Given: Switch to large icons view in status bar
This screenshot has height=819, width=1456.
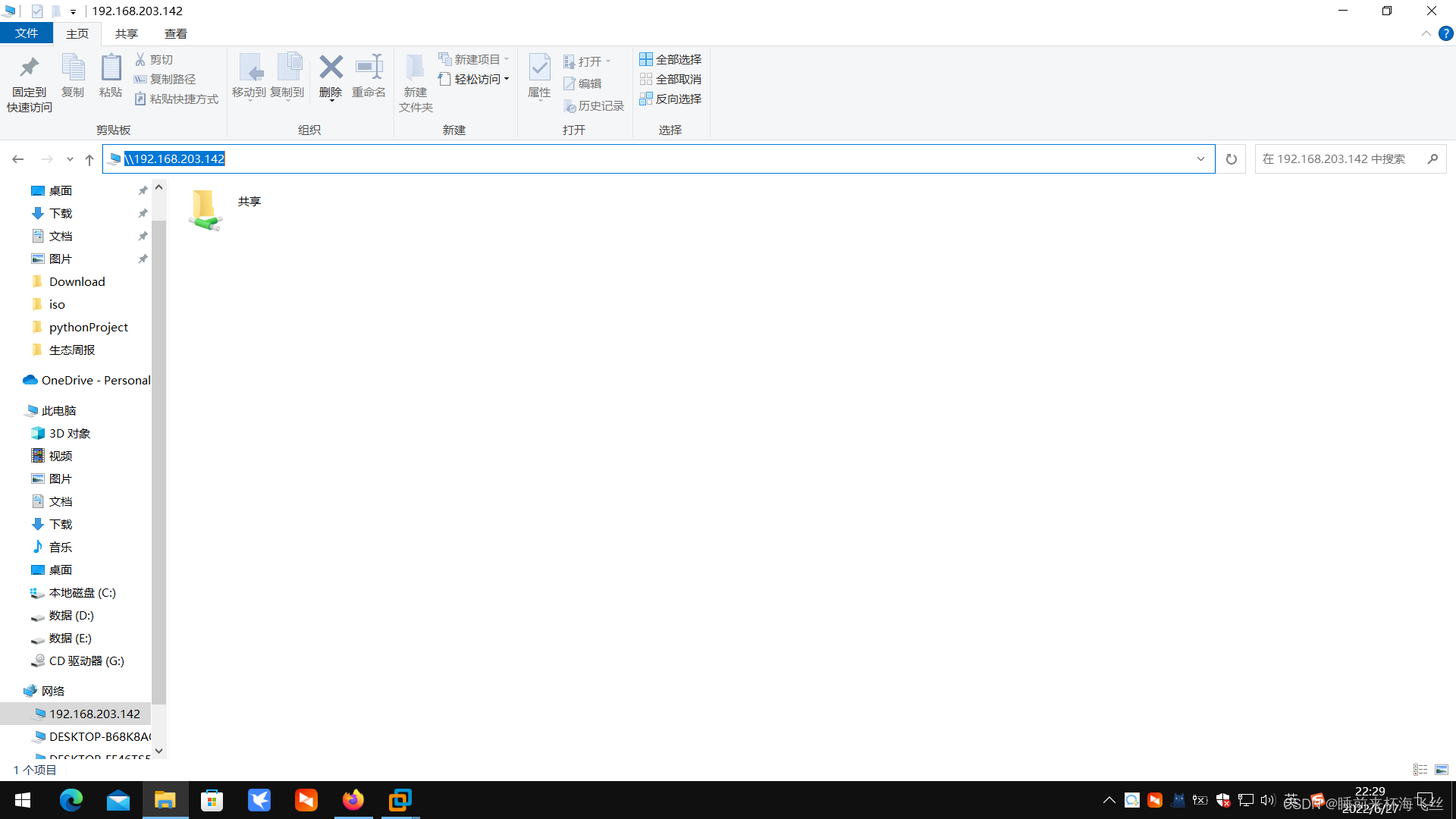Looking at the screenshot, I should (1442, 770).
